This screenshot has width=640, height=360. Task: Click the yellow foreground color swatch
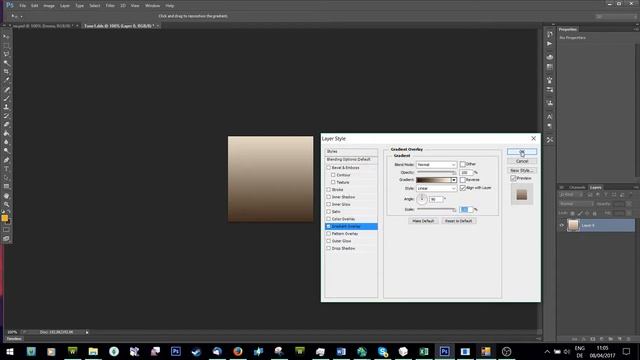pos(4,218)
